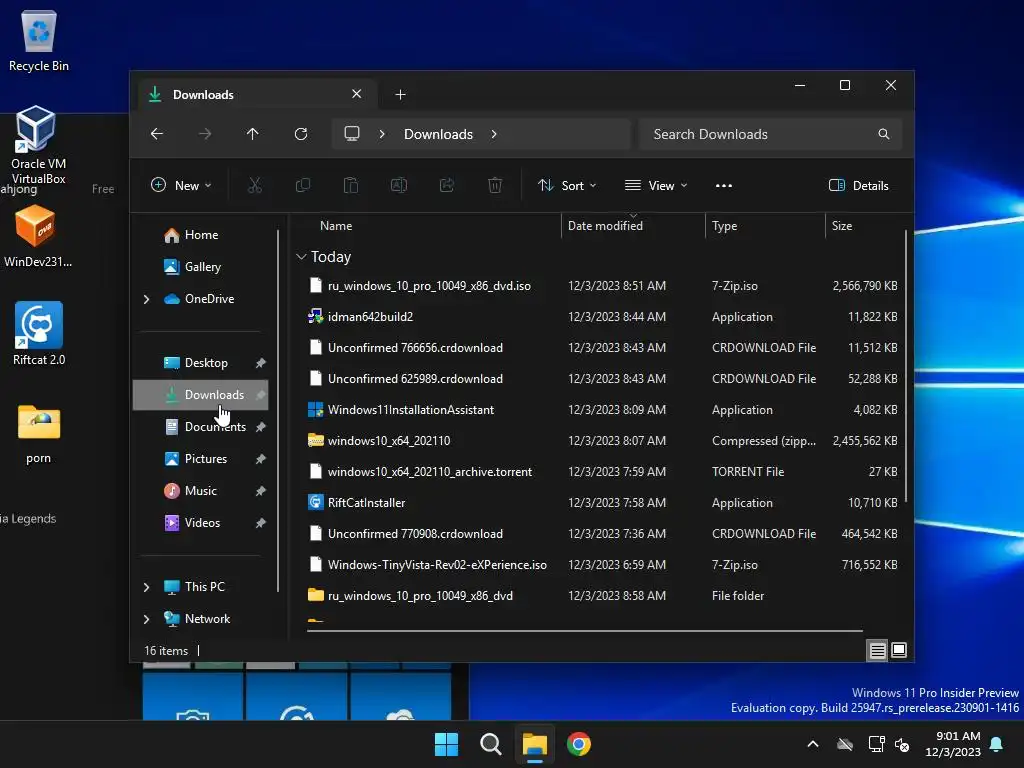Launch Chrome from the taskbar
The width and height of the screenshot is (1024, 768).
coord(579,744)
